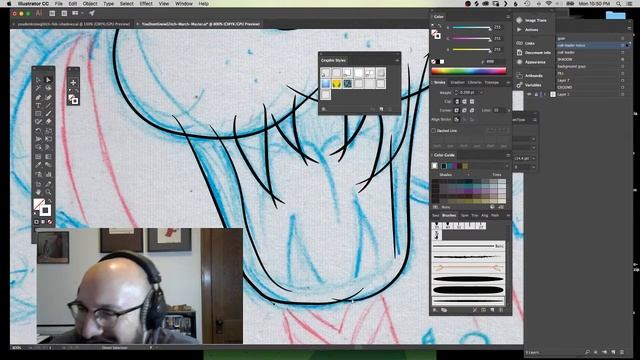Open the Document Info panel
Image resolution: width=640 pixels, height=360 pixels.
tap(533, 53)
